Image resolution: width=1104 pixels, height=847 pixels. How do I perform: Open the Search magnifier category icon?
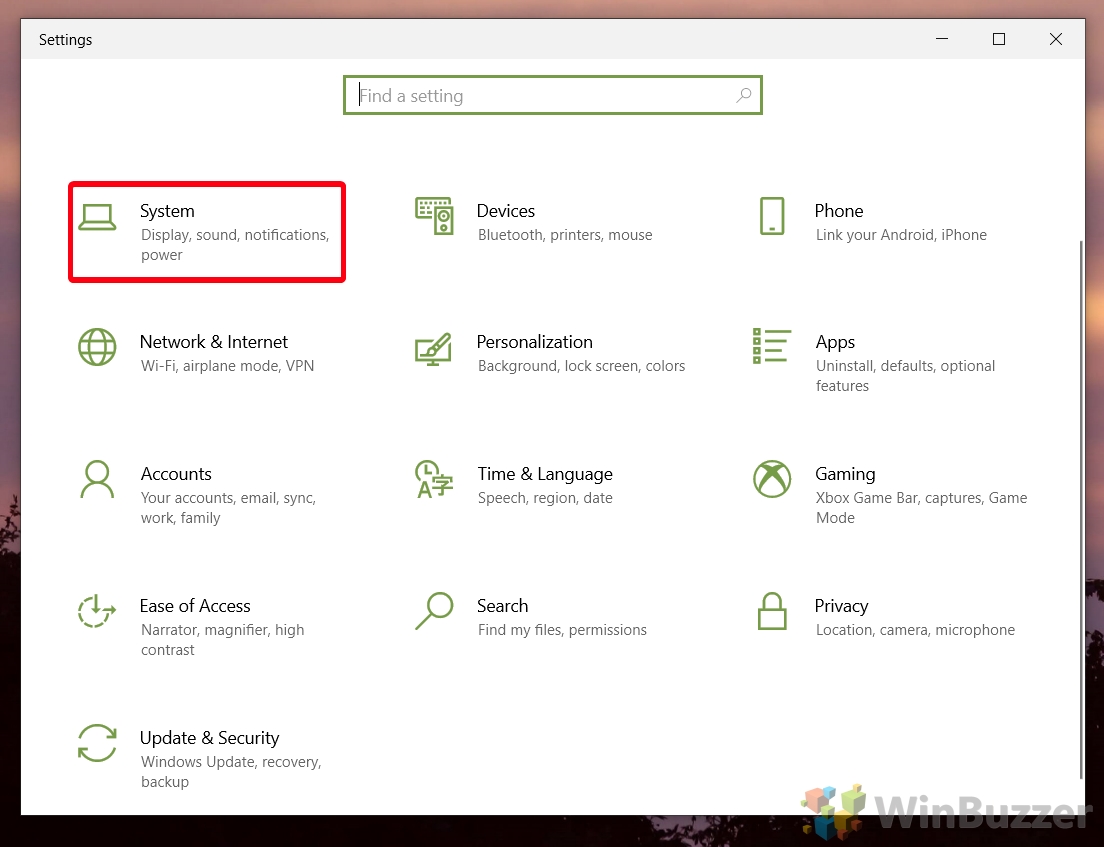(434, 610)
